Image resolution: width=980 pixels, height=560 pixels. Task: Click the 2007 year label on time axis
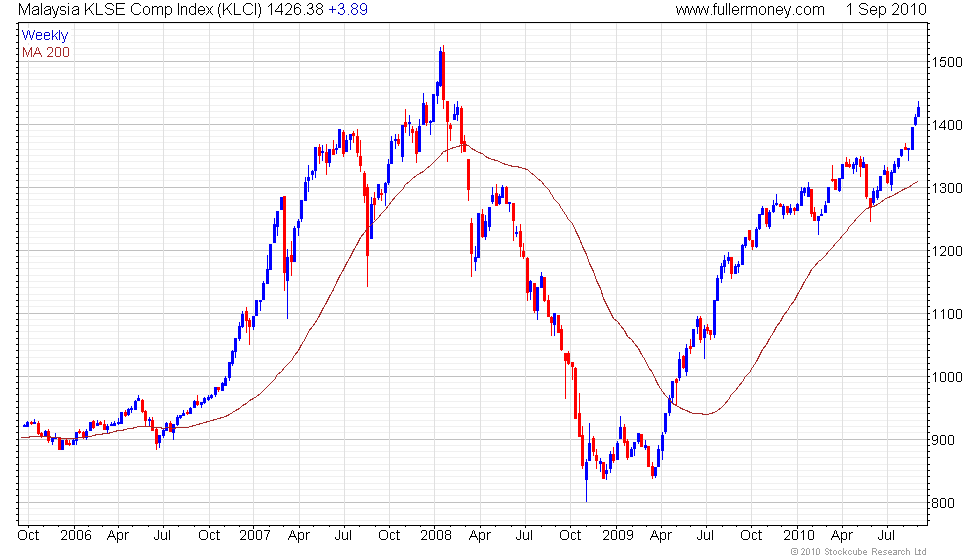[x=255, y=536]
